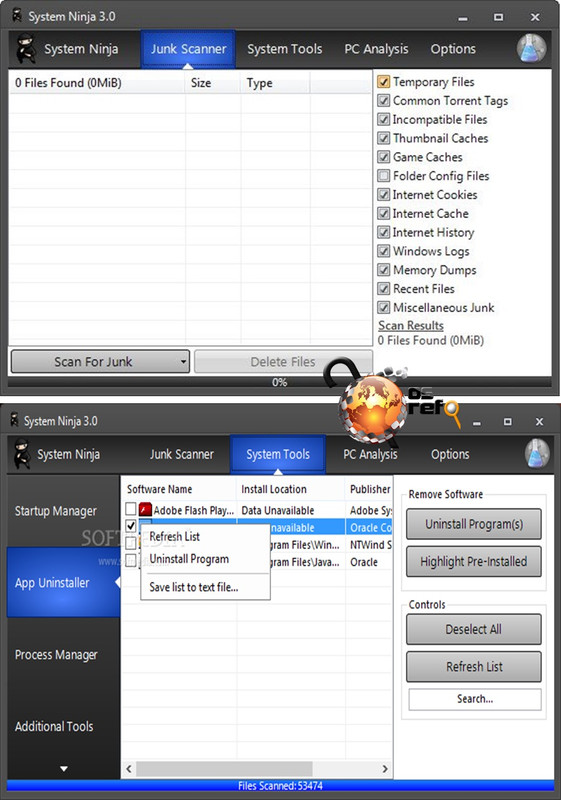This screenshot has height=800, width=561.
Task: Expand sidebar with down arrow below Additional Tools
Action: [x=64, y=768]
